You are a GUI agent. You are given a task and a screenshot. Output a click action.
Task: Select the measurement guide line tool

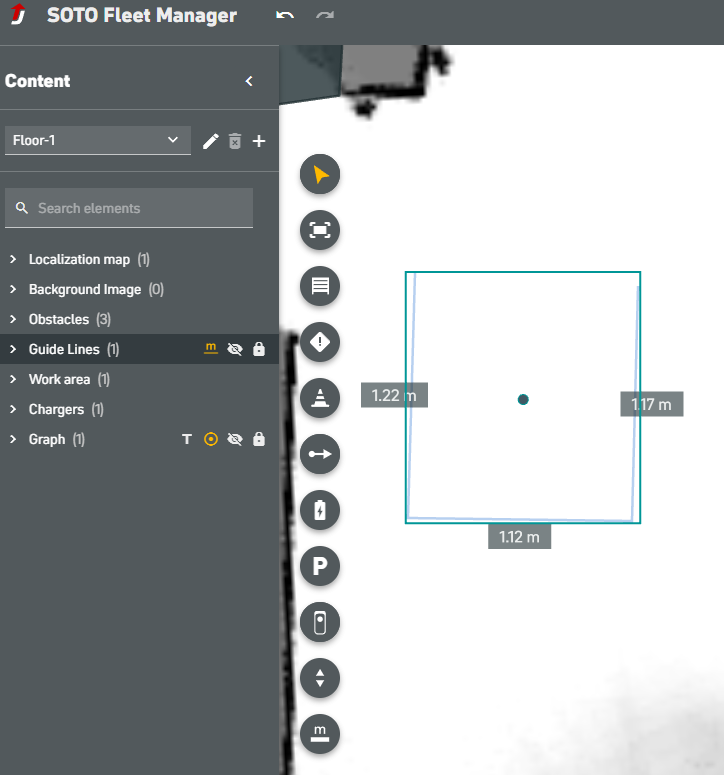(x=320, y=734)
